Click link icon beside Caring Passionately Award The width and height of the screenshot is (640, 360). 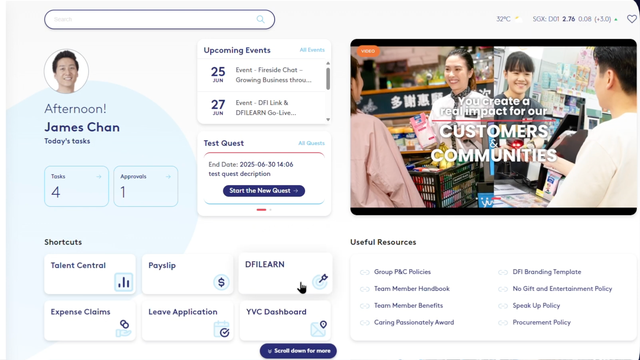click(x=364, y=322)
